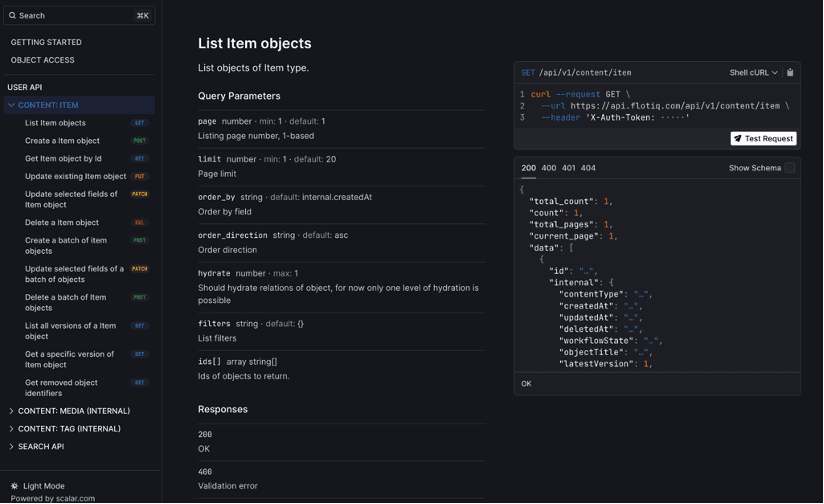
Task: Click the "latestVersion" JSON key
Action: click(x=598, y=364)
